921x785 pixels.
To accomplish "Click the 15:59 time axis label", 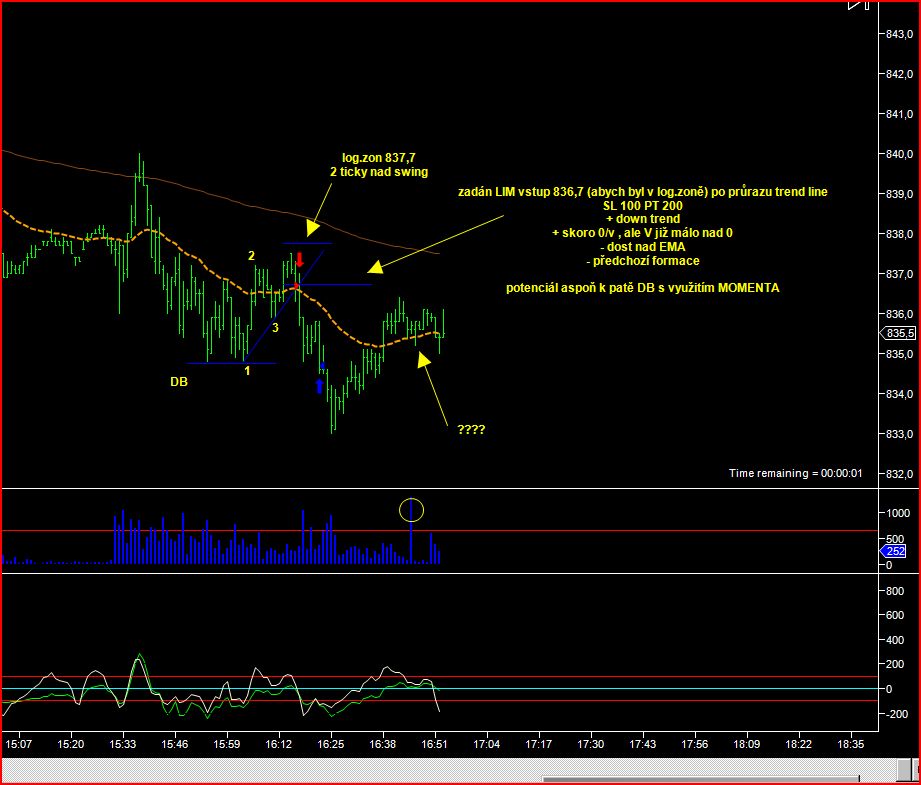I will coord(226,744).
